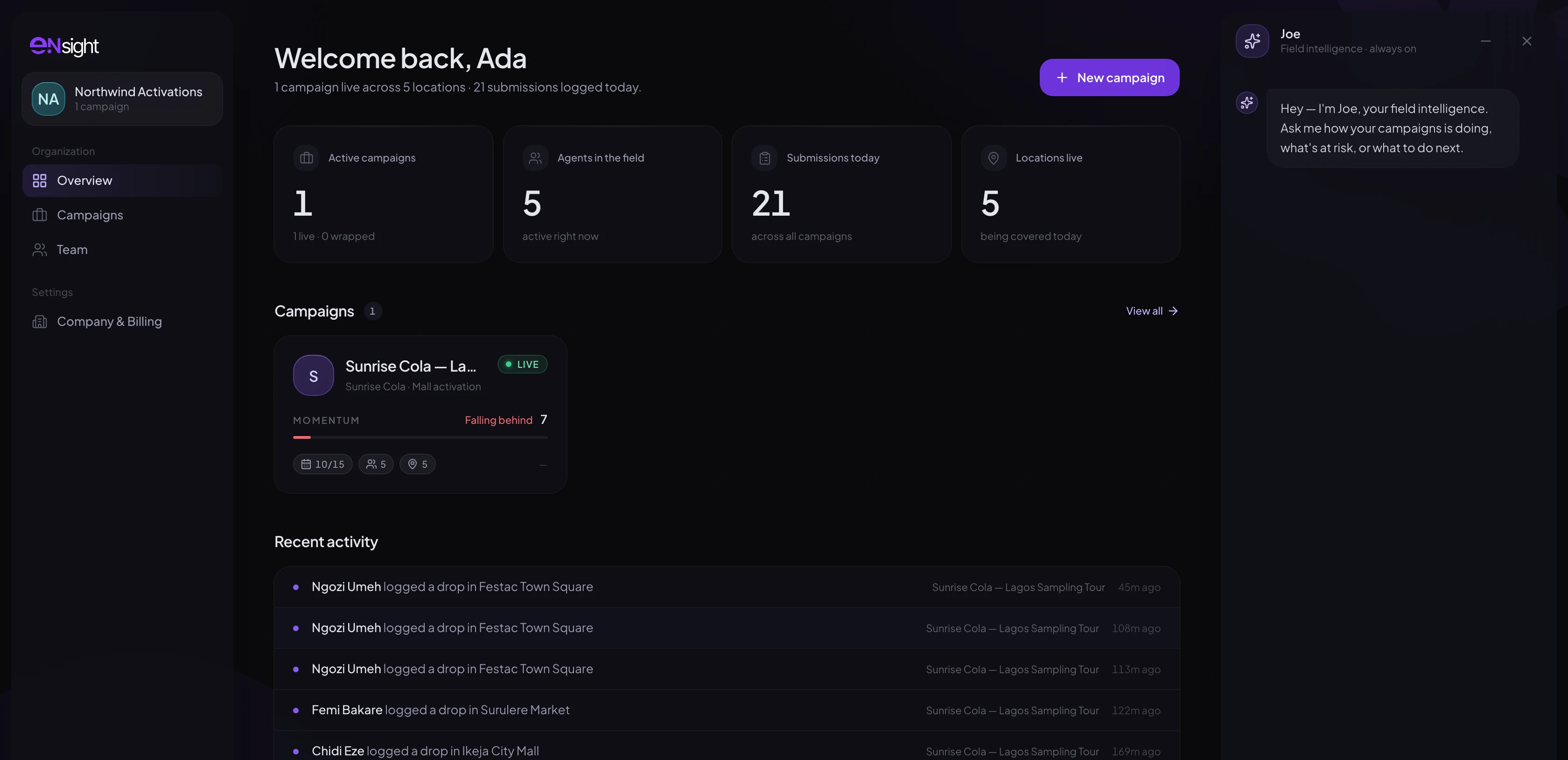The height and width of the screenshot is (760, 1568).
Task: Open Ngozi Umeh's activity from 113m ago
Action: pyautogui.click(x=727, y=669)
